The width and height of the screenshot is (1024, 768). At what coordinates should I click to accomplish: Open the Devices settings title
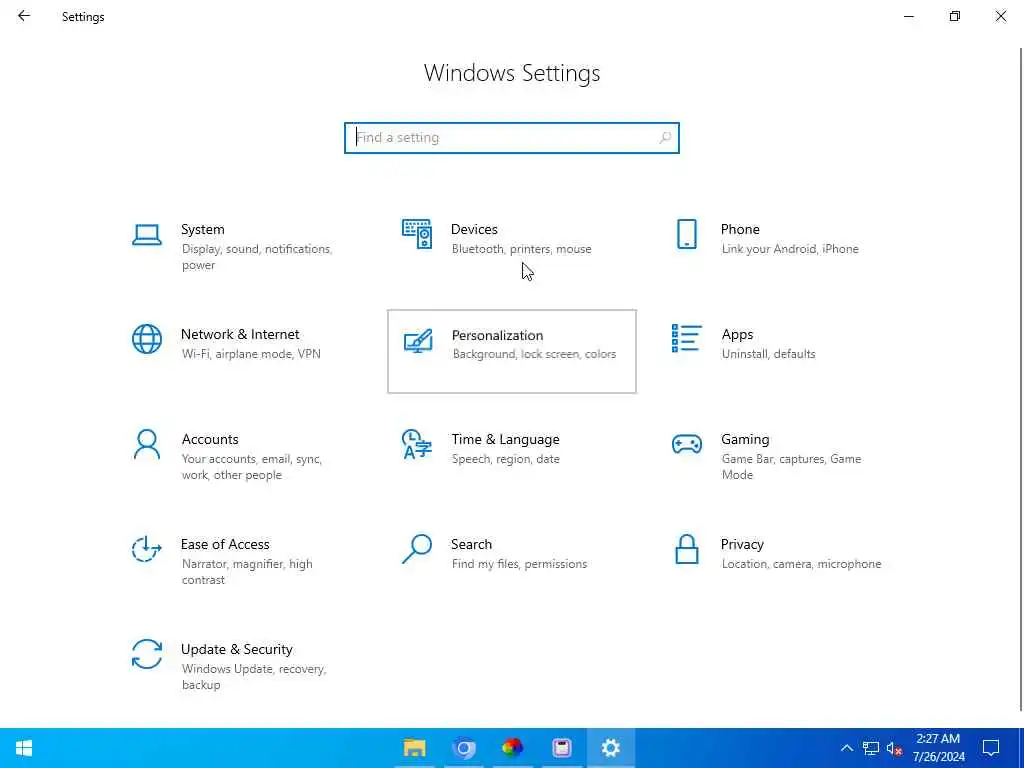(474, 229)
